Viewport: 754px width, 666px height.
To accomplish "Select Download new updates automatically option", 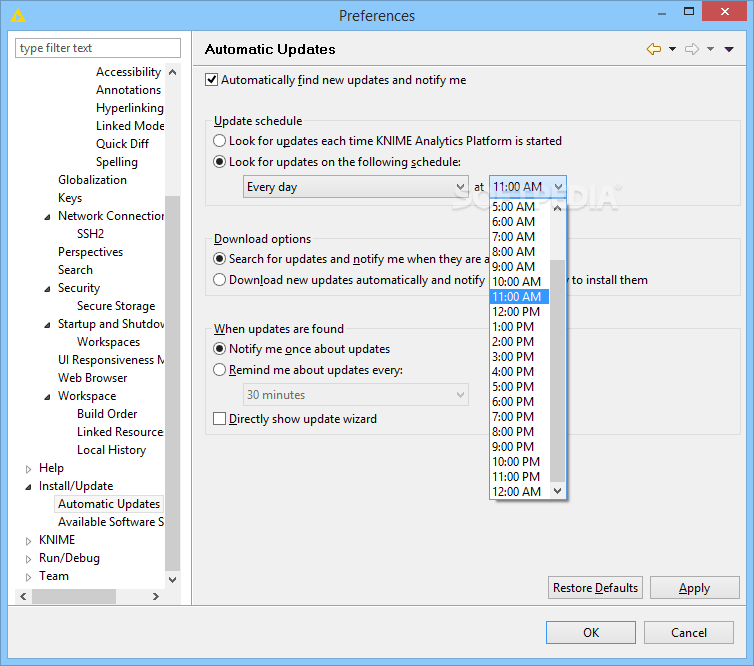I will click(219, 279).
